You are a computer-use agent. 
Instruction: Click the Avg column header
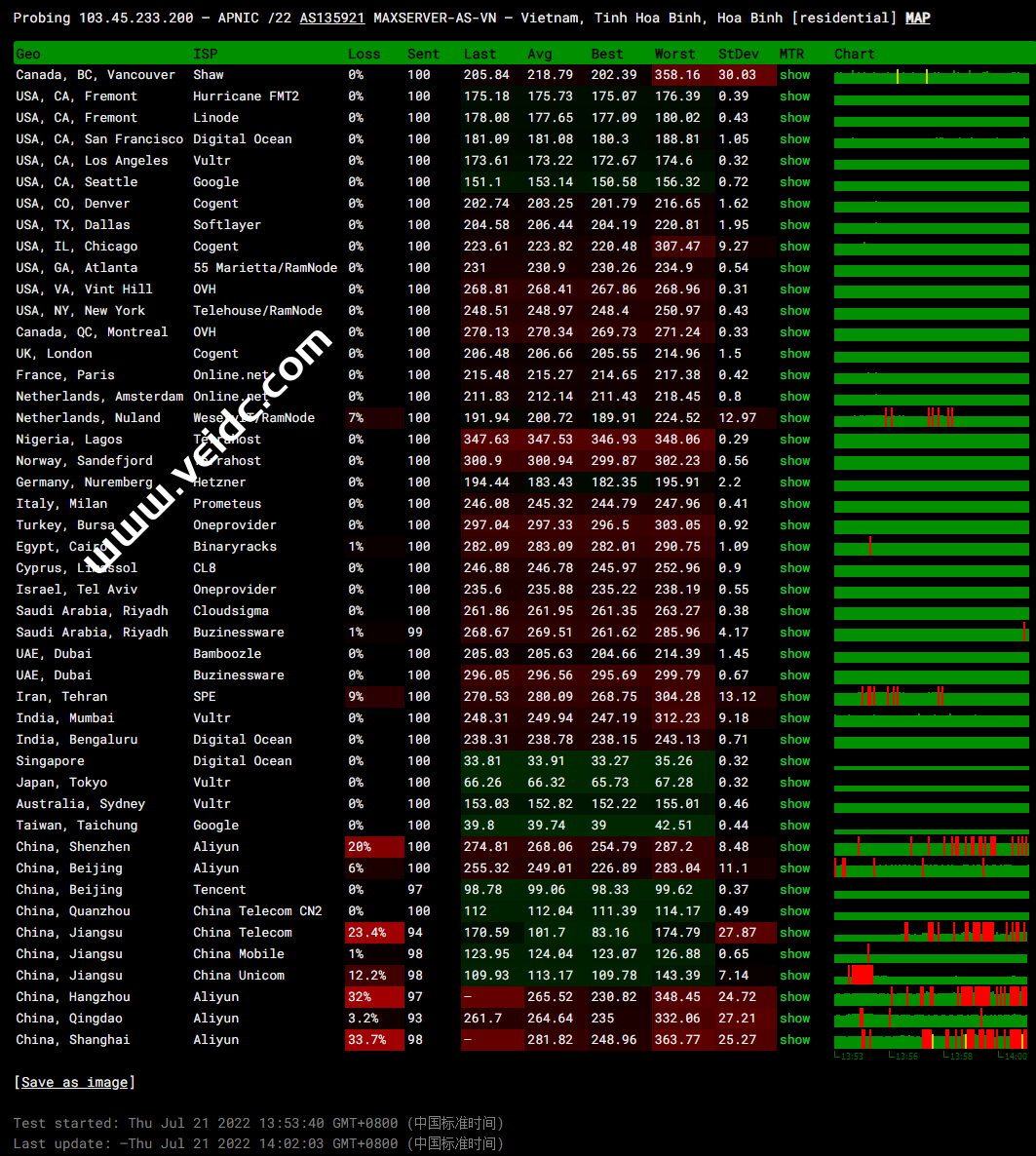[540, 54]
